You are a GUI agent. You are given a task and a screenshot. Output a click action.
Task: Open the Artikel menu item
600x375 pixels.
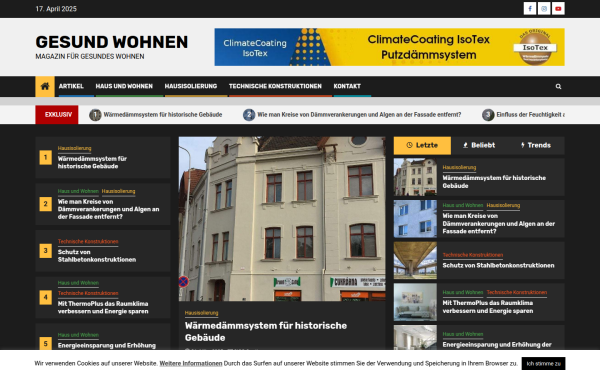point(71,86)
